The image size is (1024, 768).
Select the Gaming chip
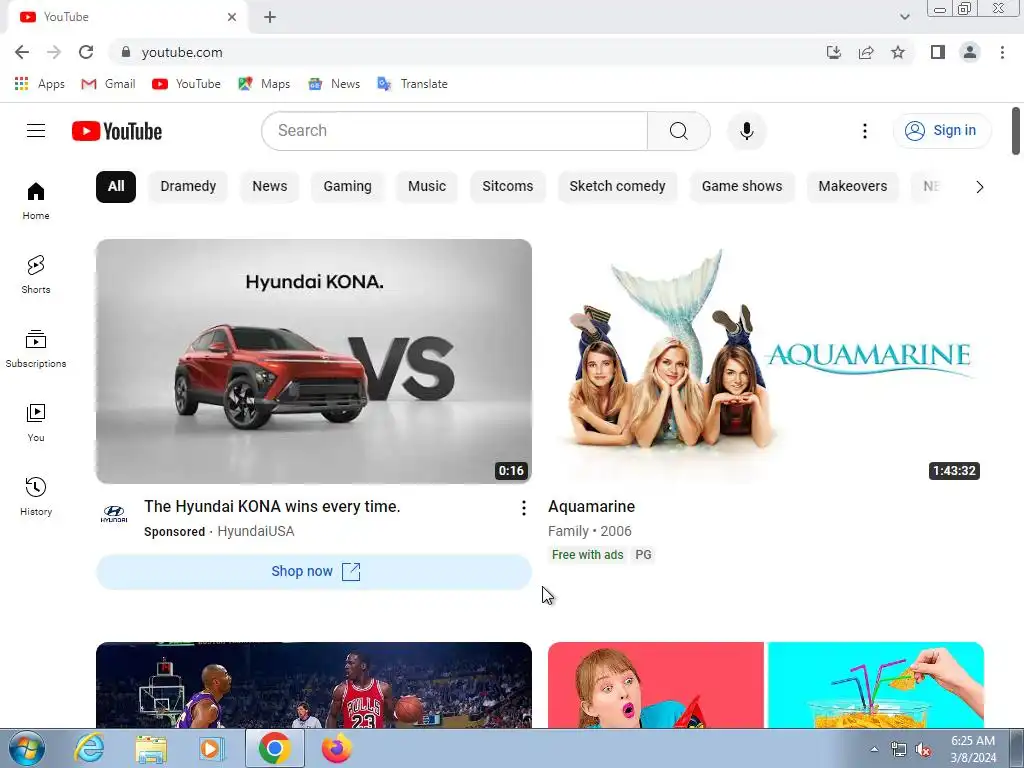pos(347,187)
